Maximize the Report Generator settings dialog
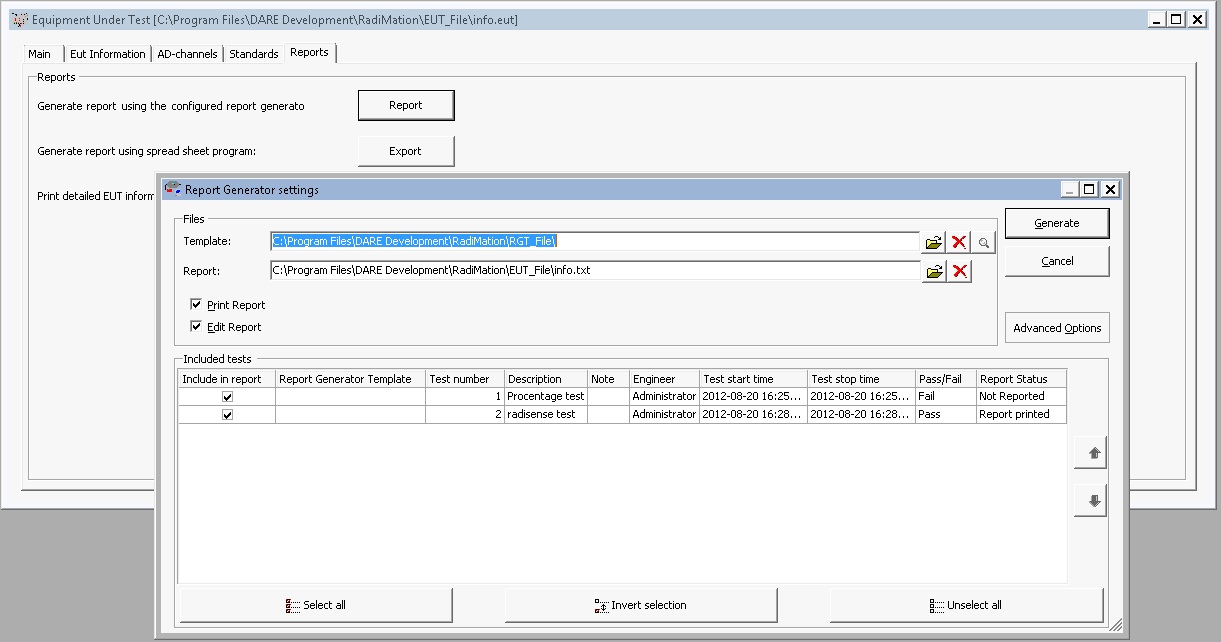 [1090, 189]
